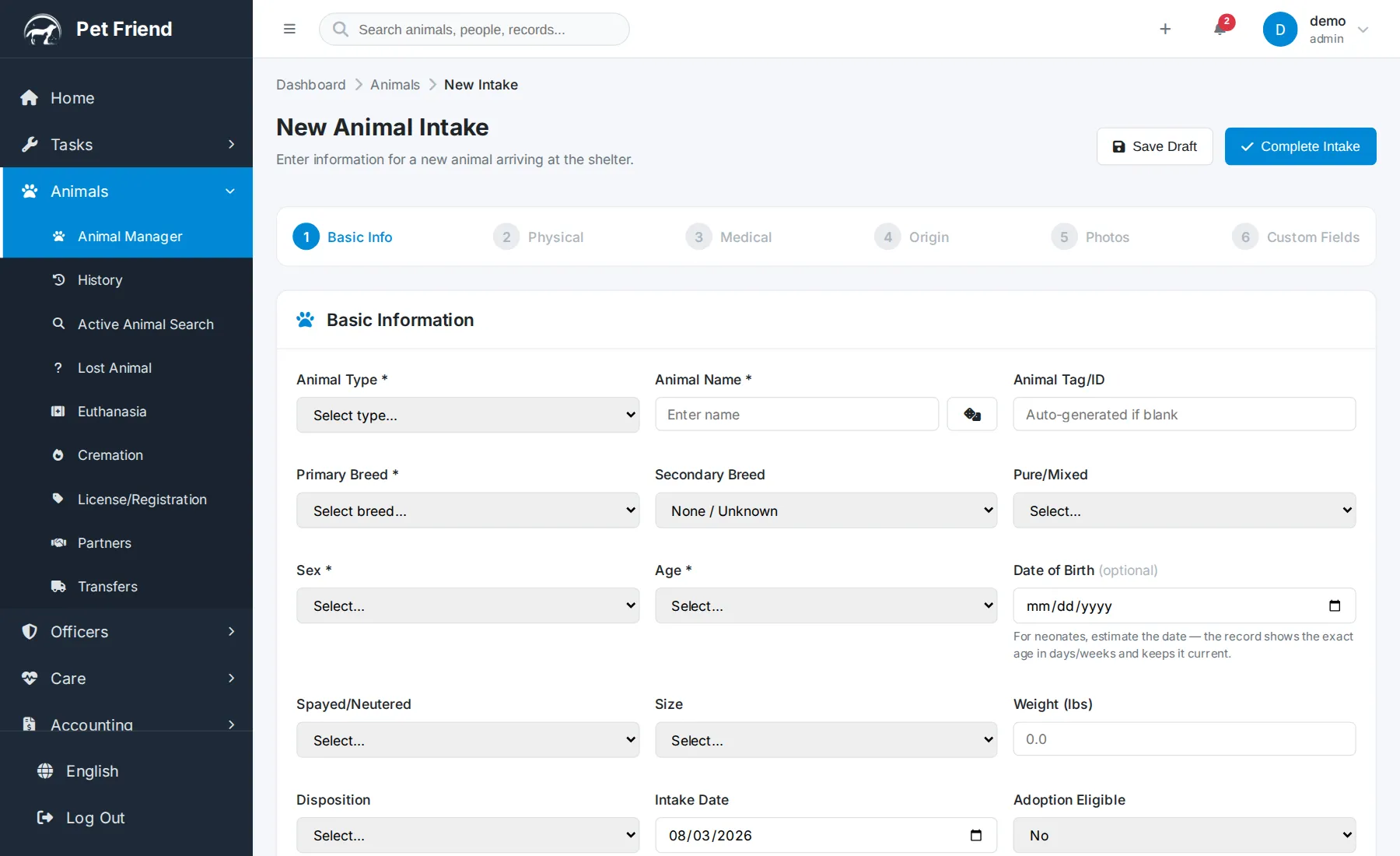The width and height of the screenshot is (1400, 856).
Task: Expand the Officers sidebar section
Action: (x=126, y=632)
